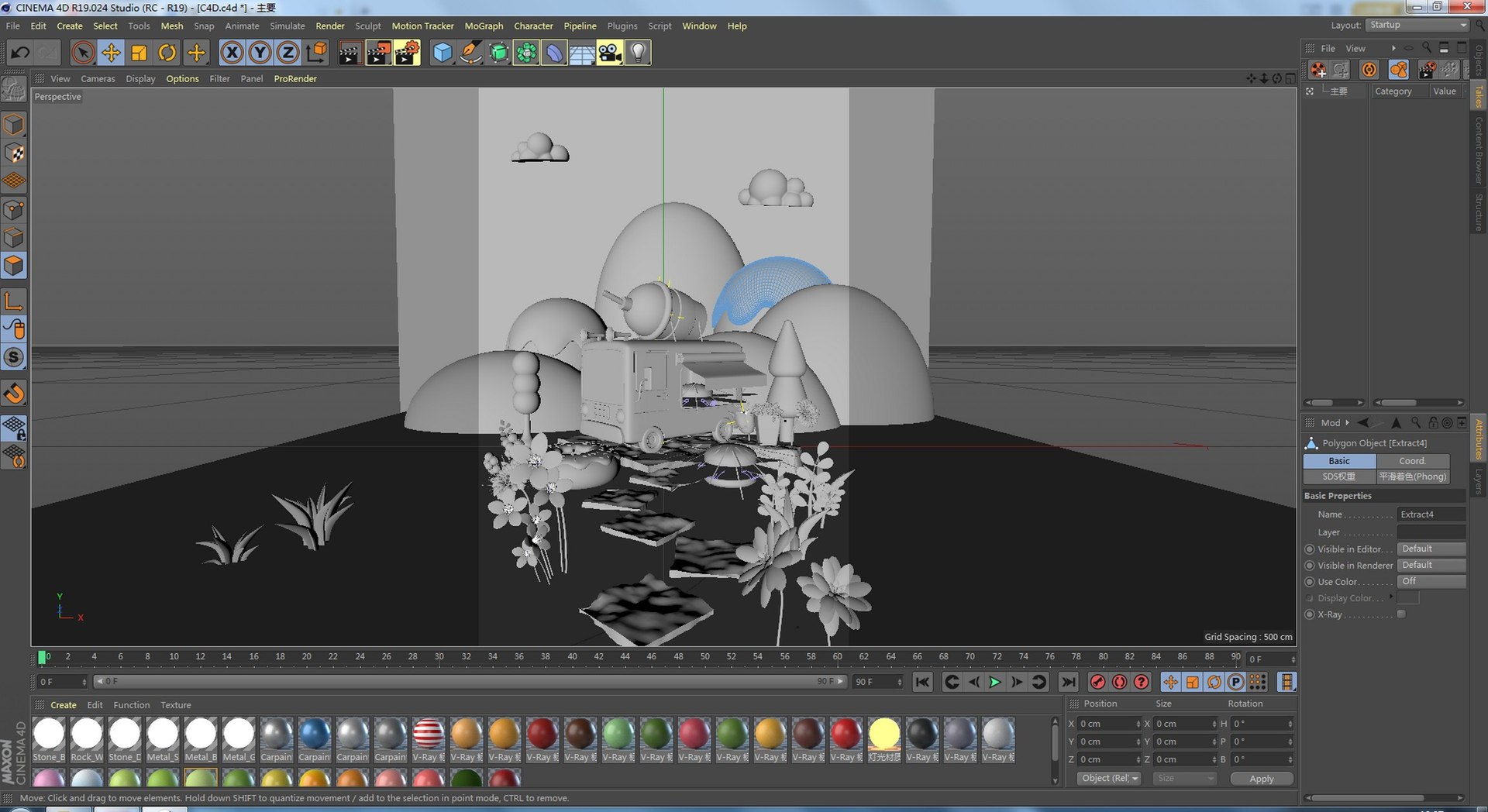Click the Make Editable icon
This screenshot has height=812, width=1488.
pos(14,90)
